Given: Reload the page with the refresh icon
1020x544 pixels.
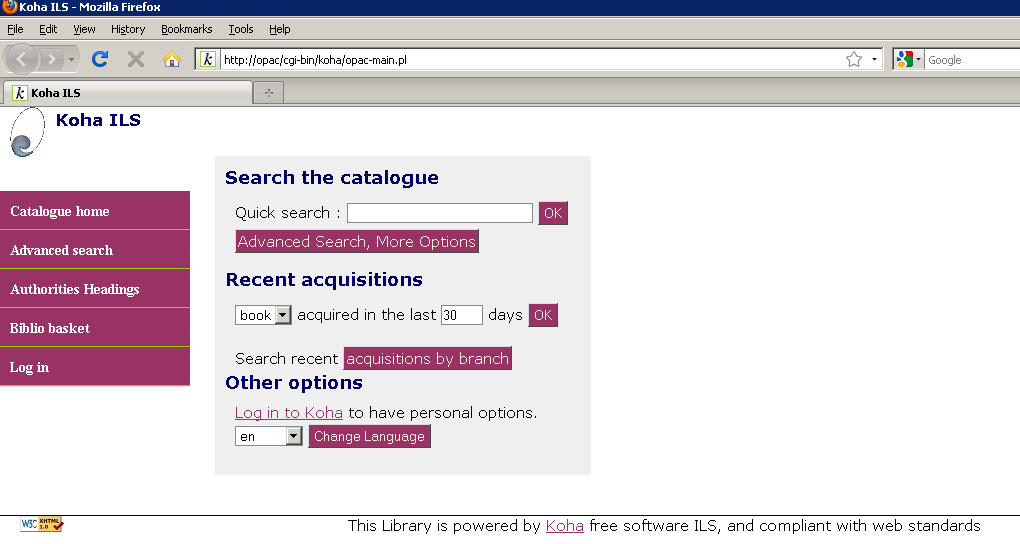Looking at the screenshot, I should [100, 59].
